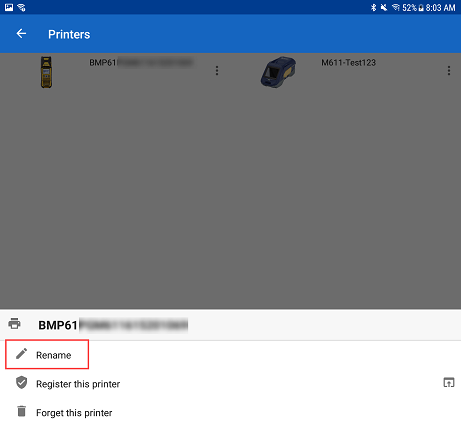Viewport: 461px width, 439px height.
Task: Click the BMP61 printer name in list
Action: pos(141,63)
